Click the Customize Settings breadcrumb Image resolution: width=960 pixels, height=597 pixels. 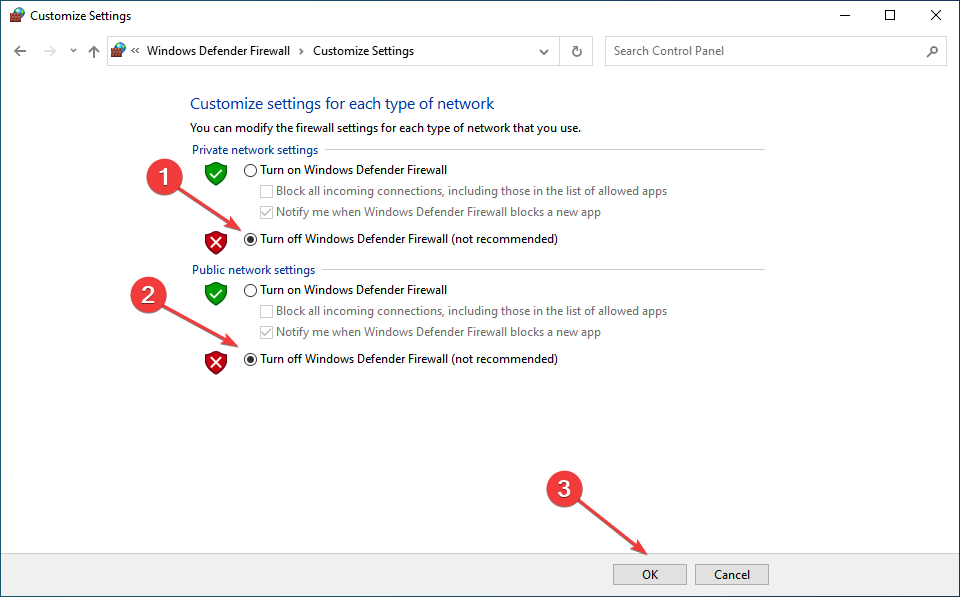364,51
